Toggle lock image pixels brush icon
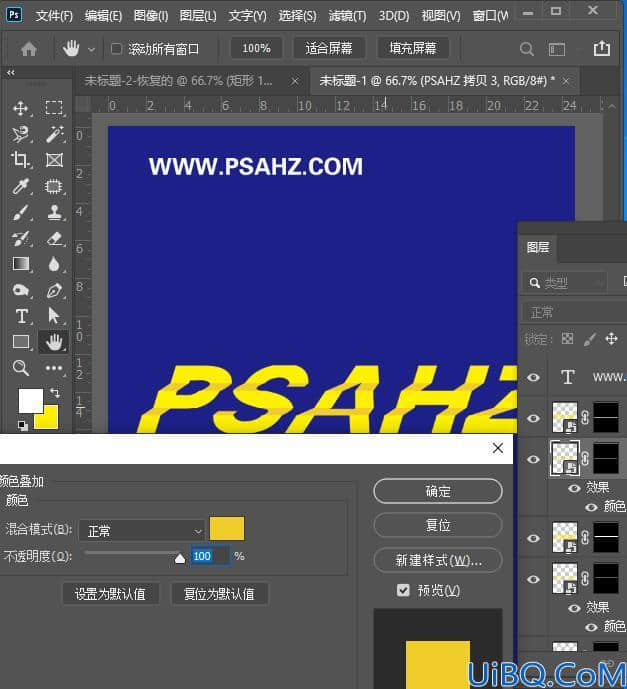This screenshot has width=627, height=689. tap(590, 339)
